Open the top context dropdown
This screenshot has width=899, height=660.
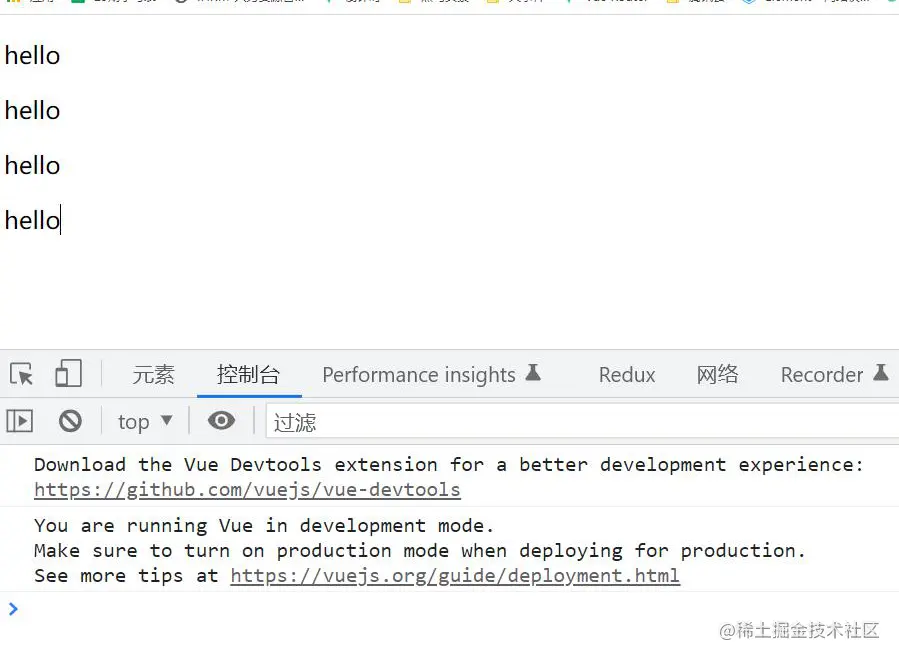[145, 421]
